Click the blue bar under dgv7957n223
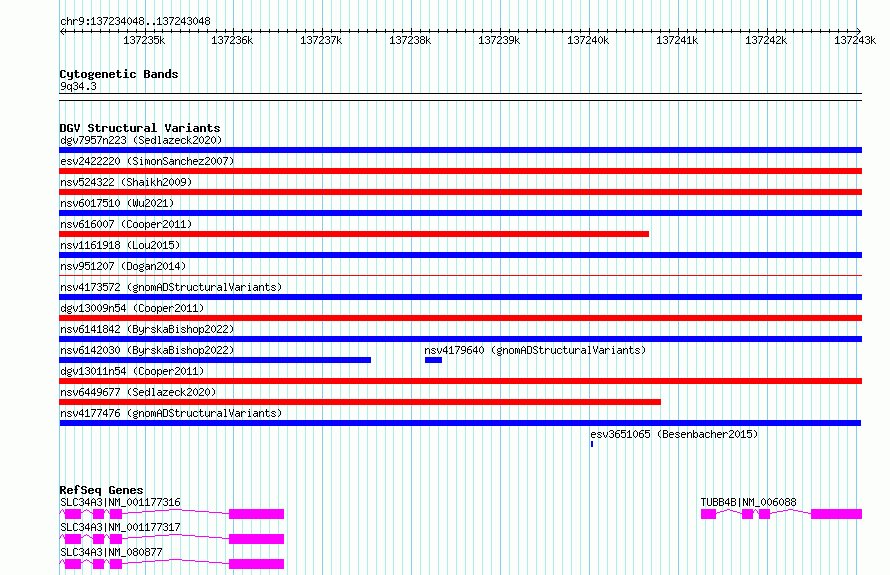Screen dimensions: 890x575 click(460, 150)
